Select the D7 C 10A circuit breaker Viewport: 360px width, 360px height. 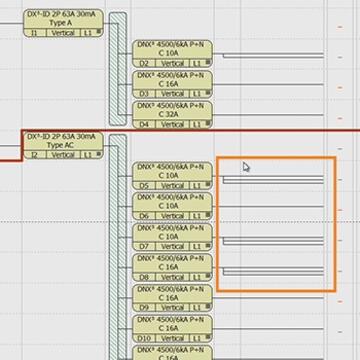(x=173, y=237)
